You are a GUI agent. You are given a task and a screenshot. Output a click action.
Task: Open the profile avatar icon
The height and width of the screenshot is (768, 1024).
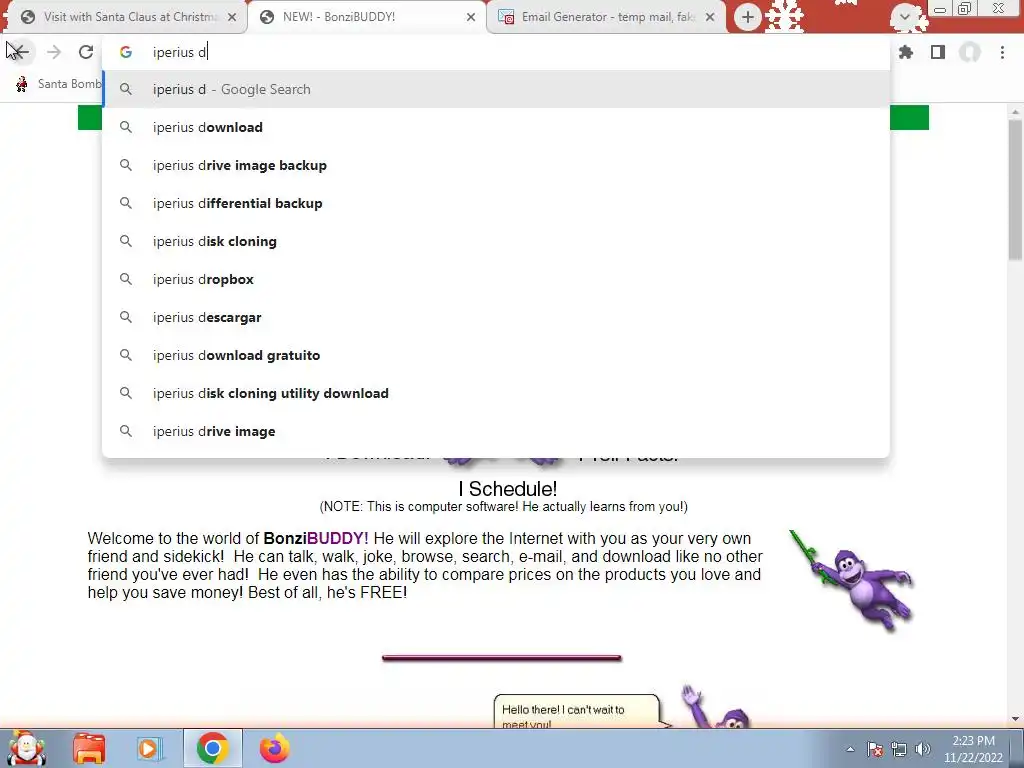pyautogui.click(x=970, y=52)
